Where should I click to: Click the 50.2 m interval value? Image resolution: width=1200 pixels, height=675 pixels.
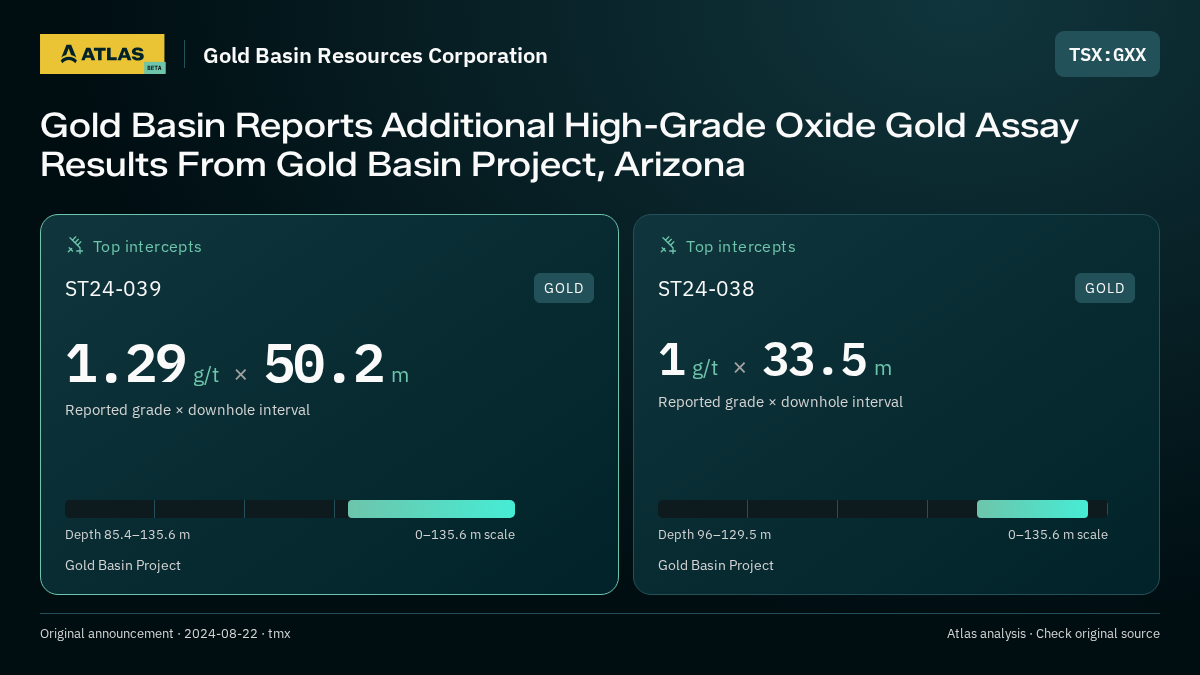336,365
